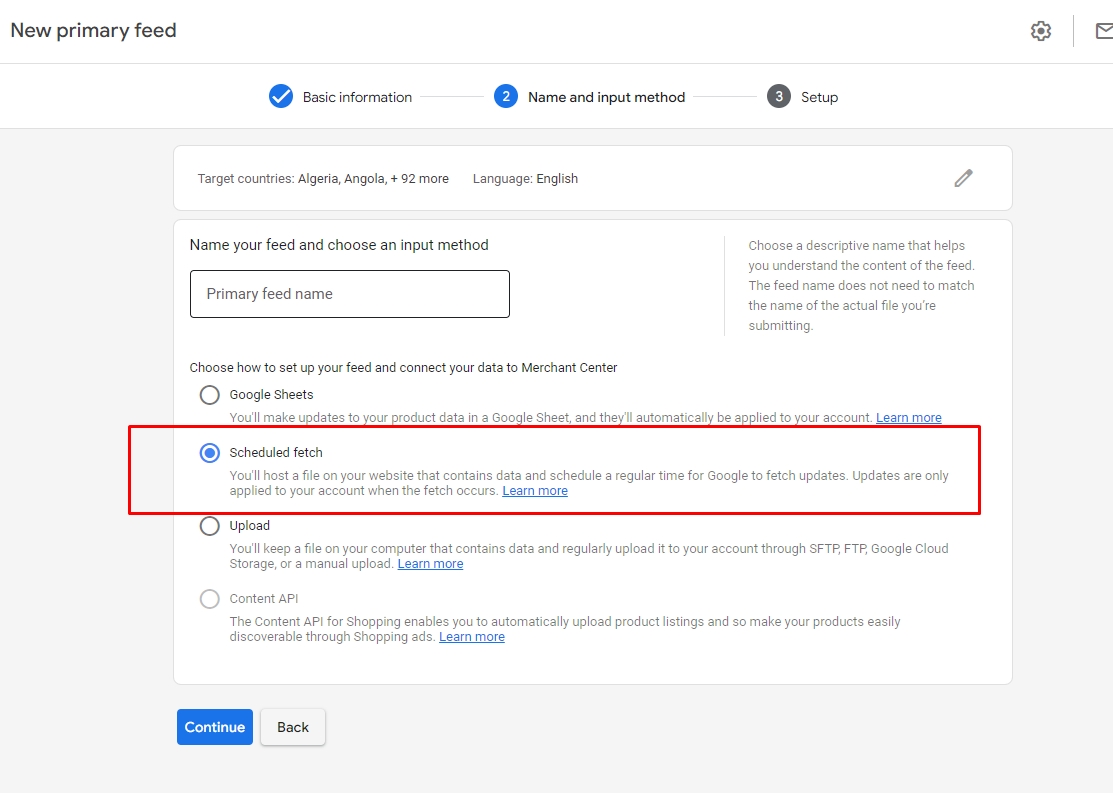Open Learn more link for Google Sheets
This screenshot has height=793, width=1113.
(909, 418)
